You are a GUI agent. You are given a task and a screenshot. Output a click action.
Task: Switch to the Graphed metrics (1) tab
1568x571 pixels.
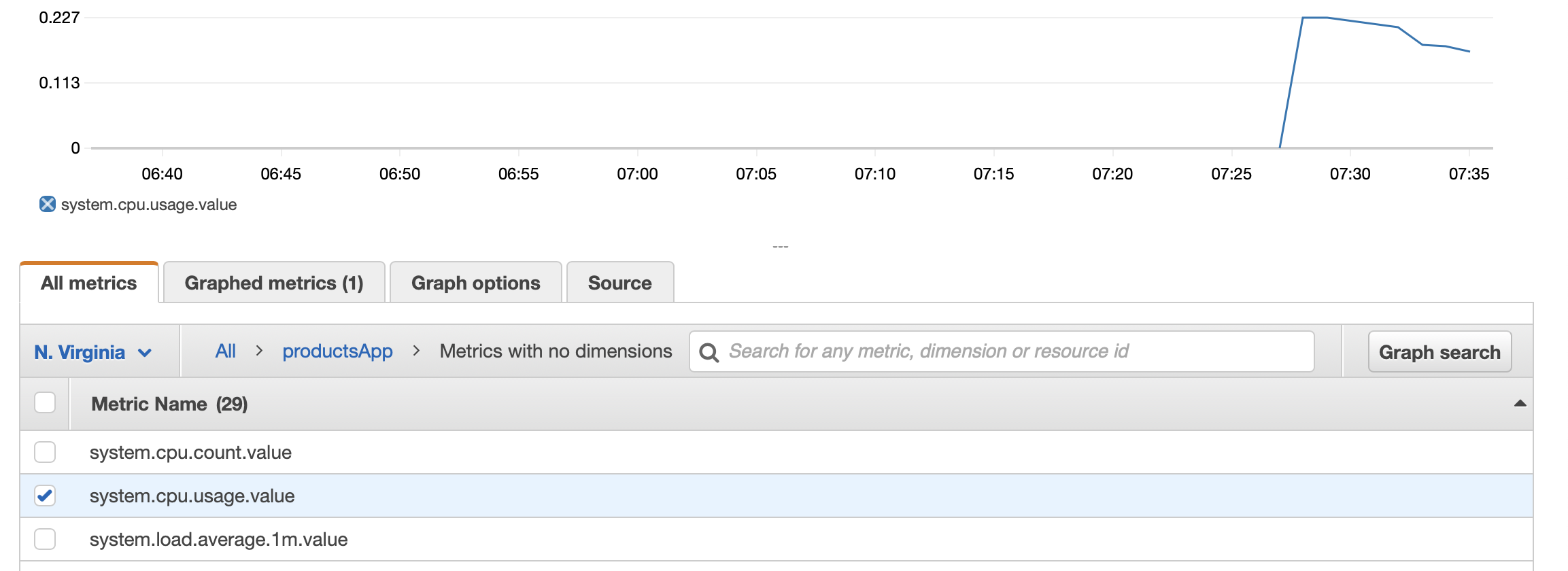pyautogui.click(x=274, y=283)
